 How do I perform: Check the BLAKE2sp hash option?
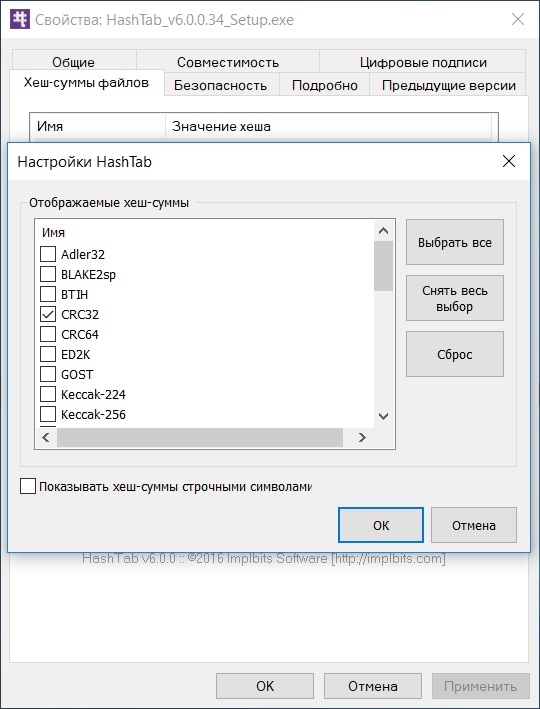click(x=48, y=274)
